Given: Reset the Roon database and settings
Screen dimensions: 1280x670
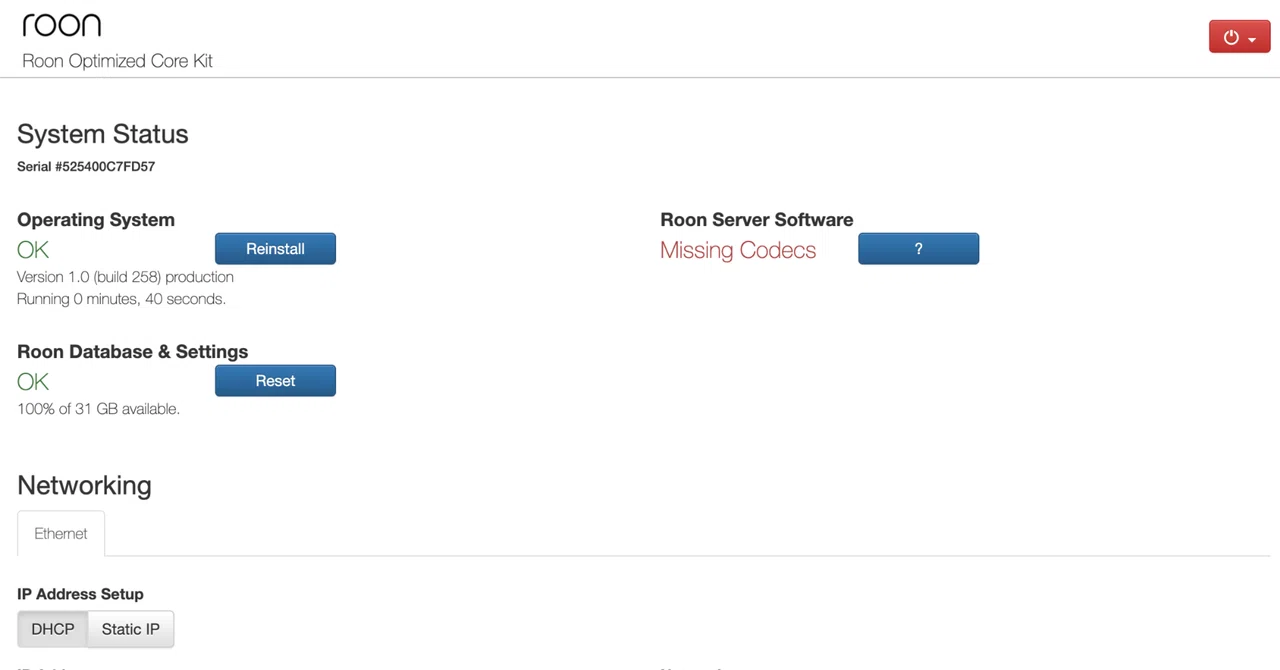Looking at the screenshot, I should coord(275,381).
